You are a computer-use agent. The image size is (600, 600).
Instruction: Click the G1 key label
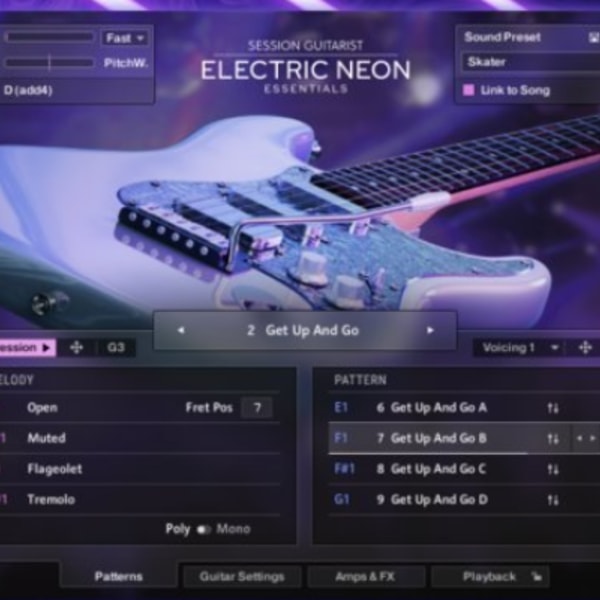342,499
